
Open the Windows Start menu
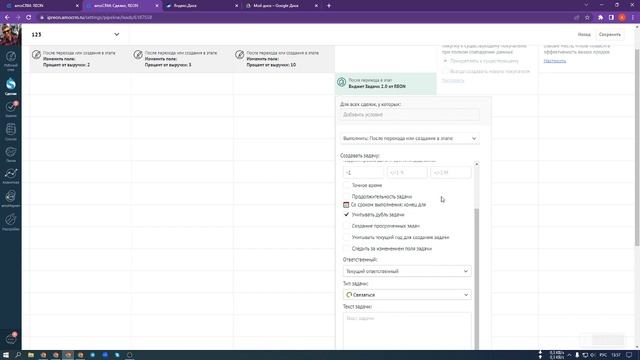coord(6,355)
